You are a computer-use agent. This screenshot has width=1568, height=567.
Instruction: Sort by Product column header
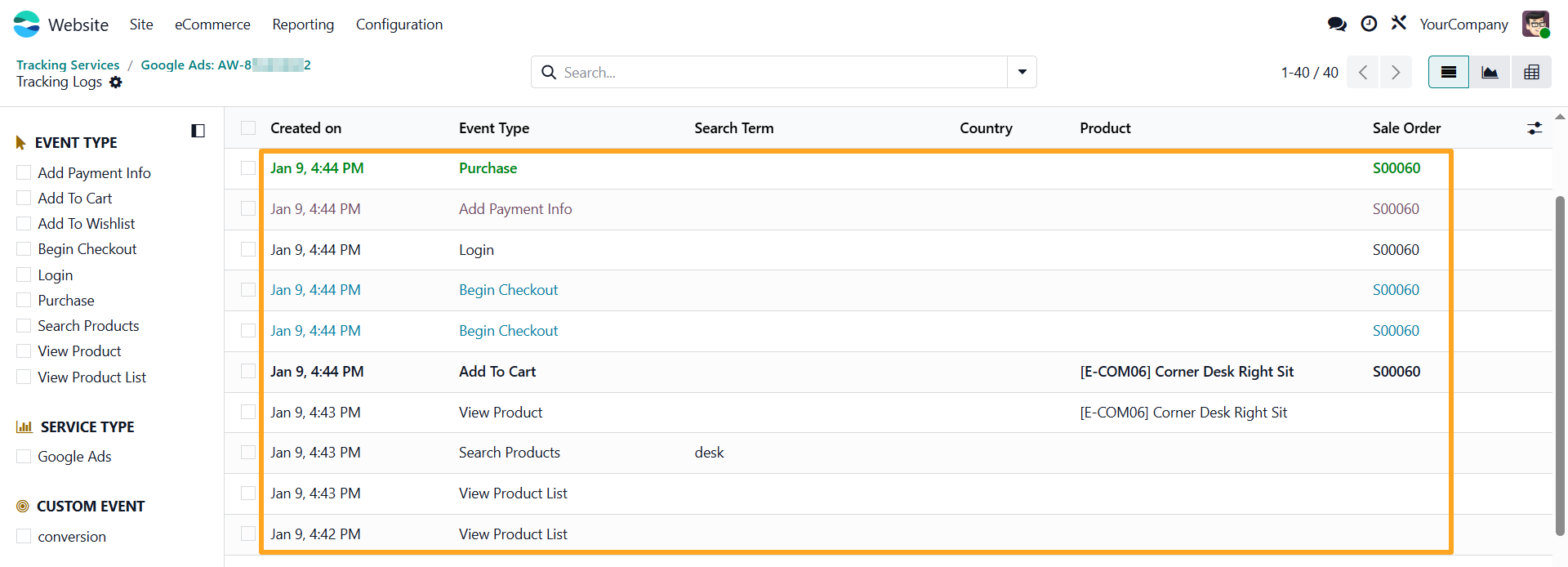[1105, 127]
